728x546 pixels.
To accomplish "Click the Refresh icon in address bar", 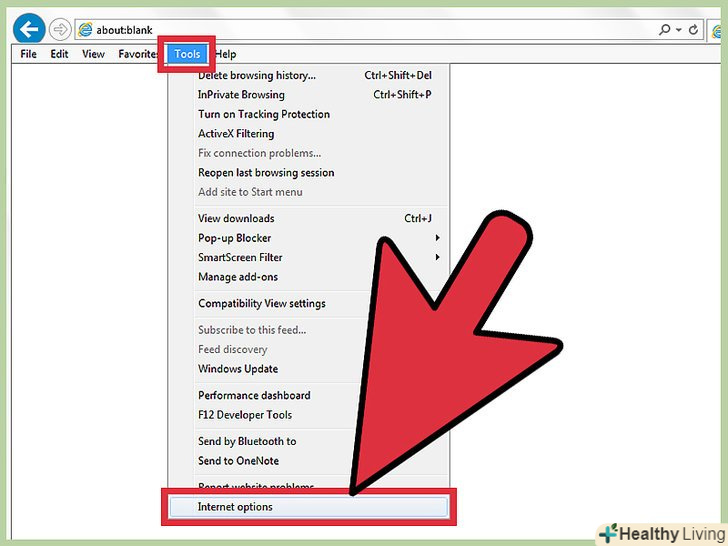I will pos(693,30).
